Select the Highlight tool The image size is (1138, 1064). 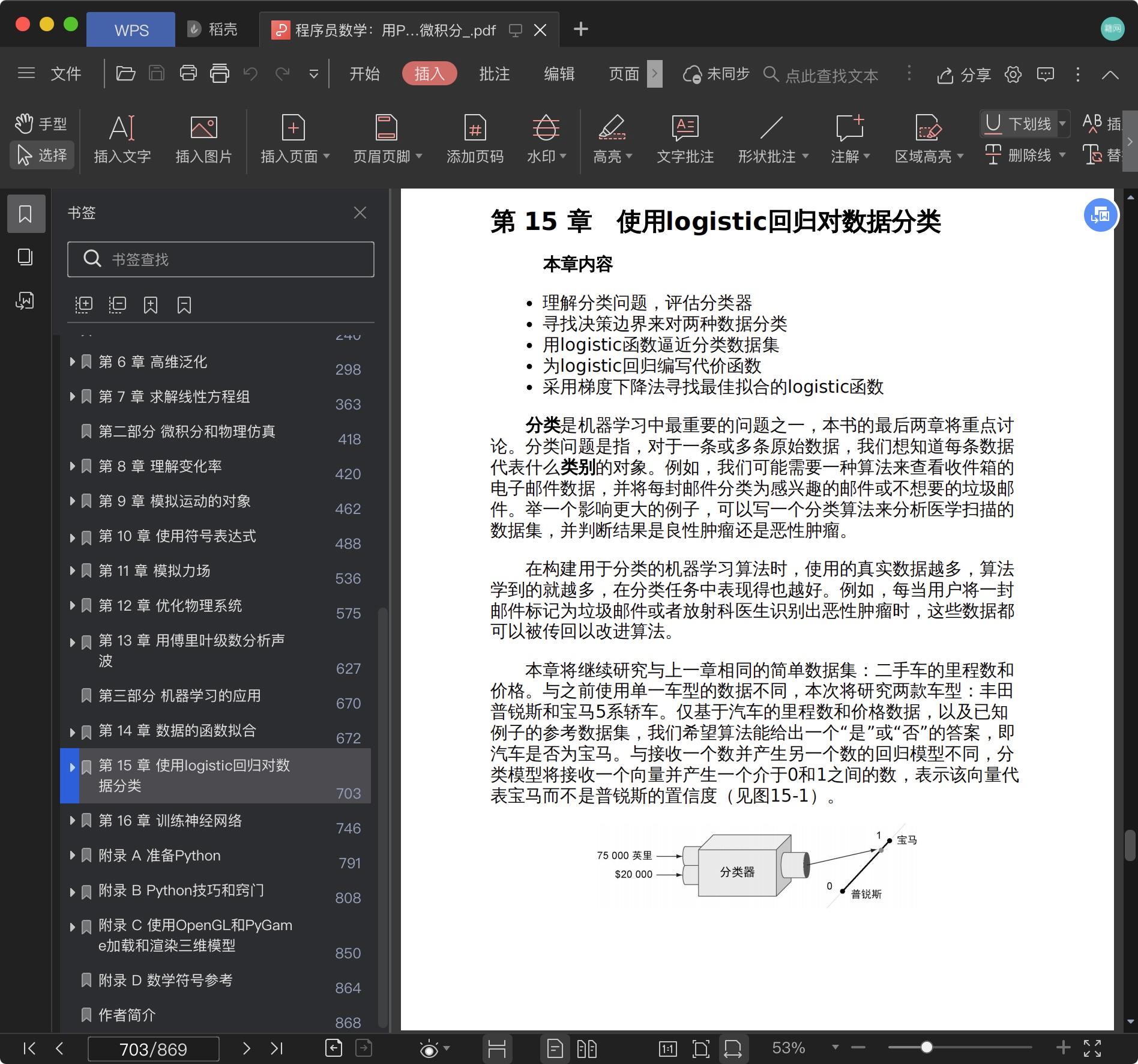612,139
